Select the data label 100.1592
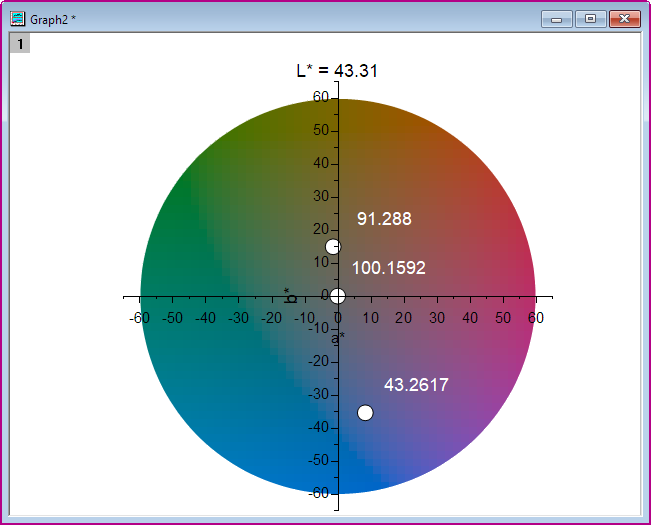Viewport: 651px width, 525px height. point(389,268)
